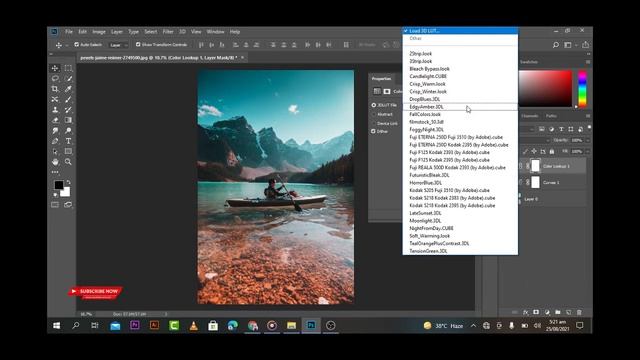The image size is (640, 360).
Task: Select the Brush tool
Action: click(x=68, y=99)
